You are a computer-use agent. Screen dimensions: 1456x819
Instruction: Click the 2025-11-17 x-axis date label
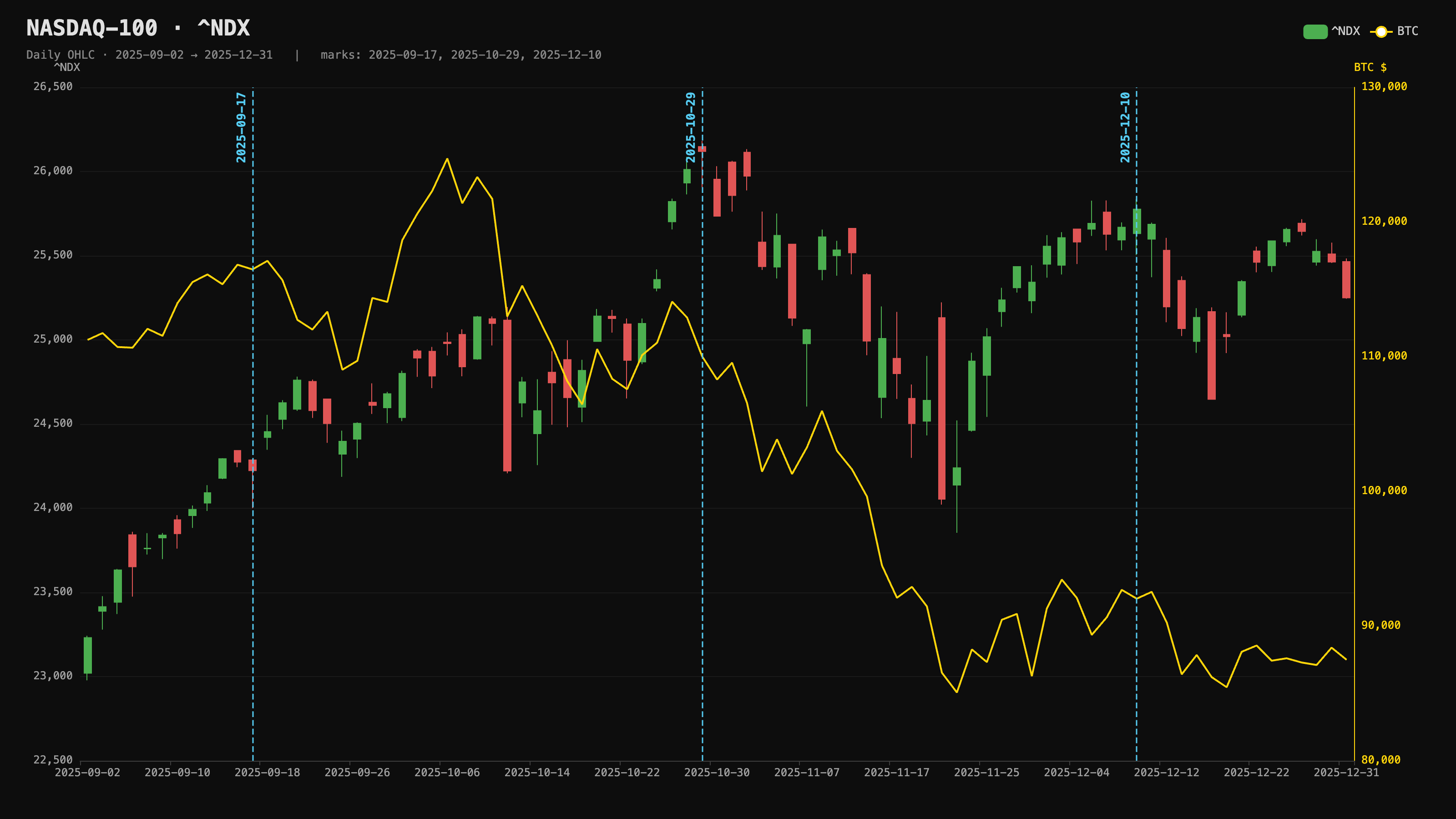tap(897, 773)
